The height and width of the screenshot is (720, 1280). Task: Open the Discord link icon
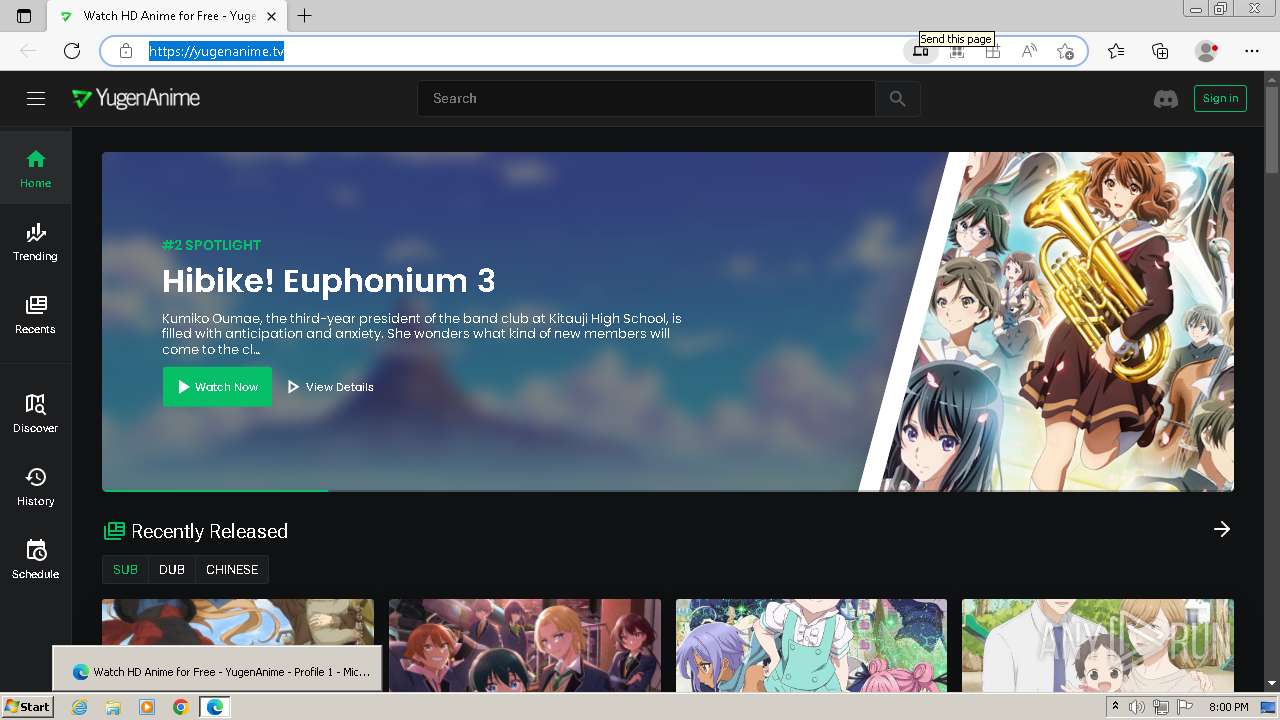point(1166,98)
